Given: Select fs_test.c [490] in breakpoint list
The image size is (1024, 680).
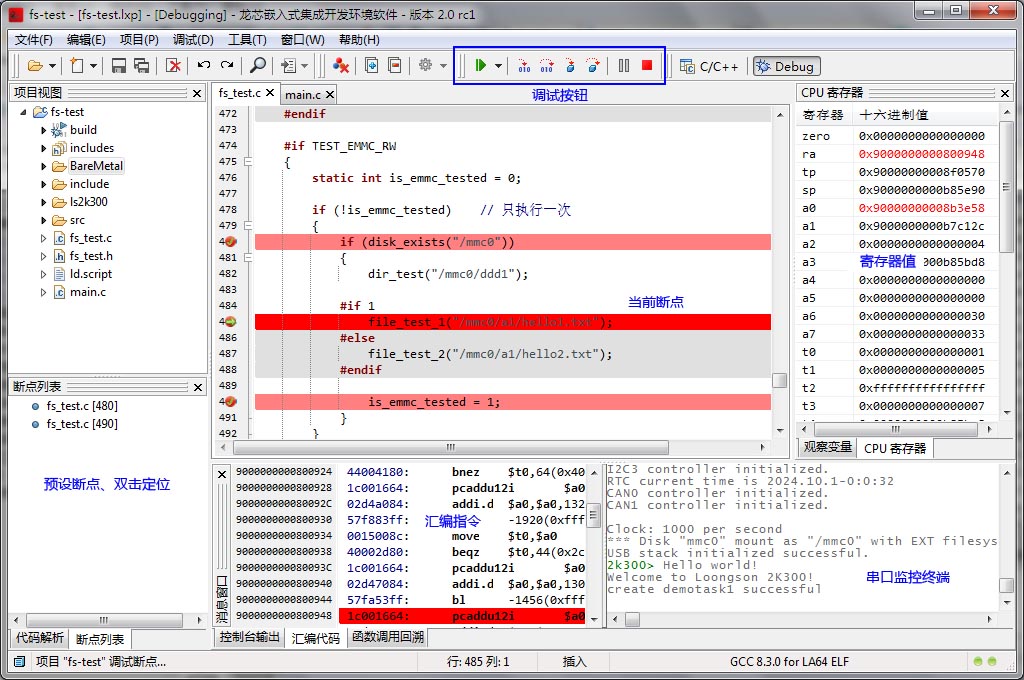Looking at the screenshot, I should (x=81, y=424).
